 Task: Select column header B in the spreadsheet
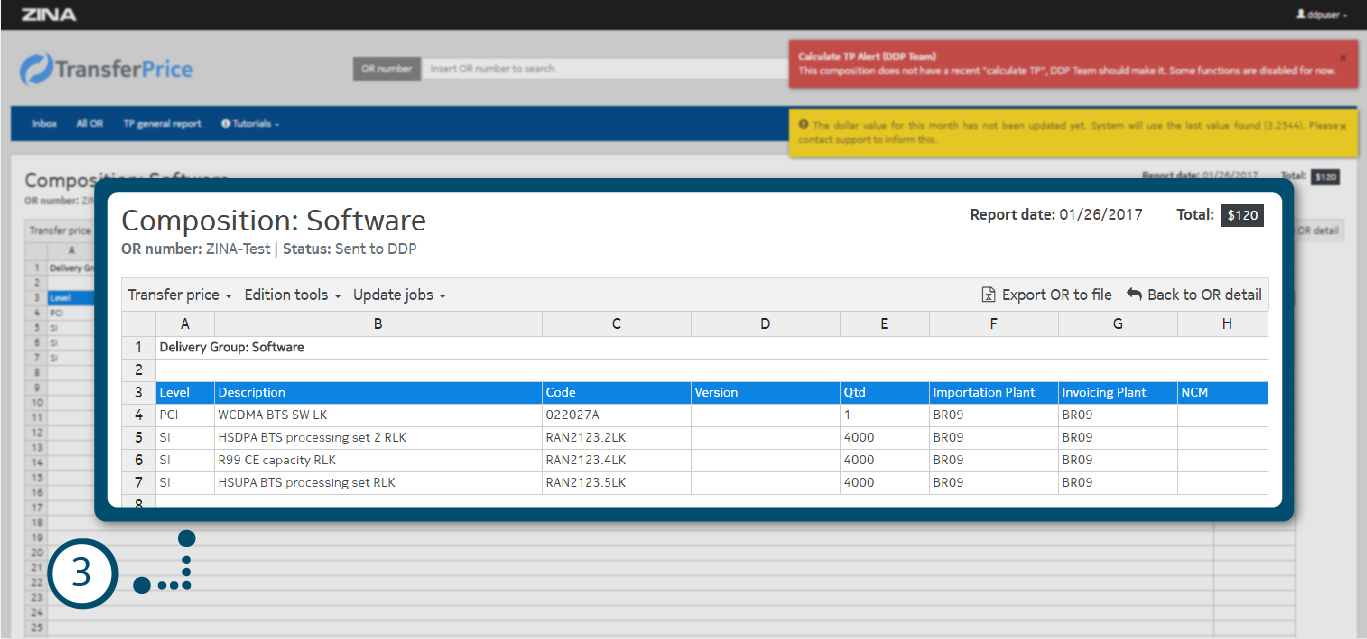click(377, 324)
